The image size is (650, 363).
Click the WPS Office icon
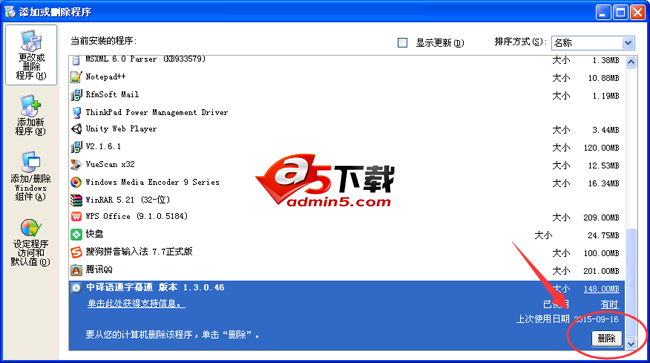[x=76, y=217]
